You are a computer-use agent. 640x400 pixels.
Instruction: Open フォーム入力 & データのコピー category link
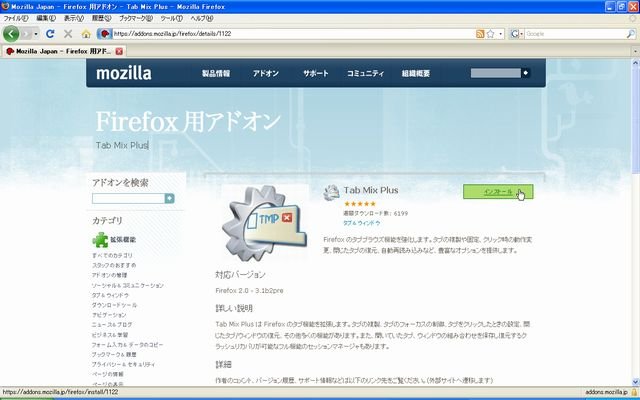127,345
